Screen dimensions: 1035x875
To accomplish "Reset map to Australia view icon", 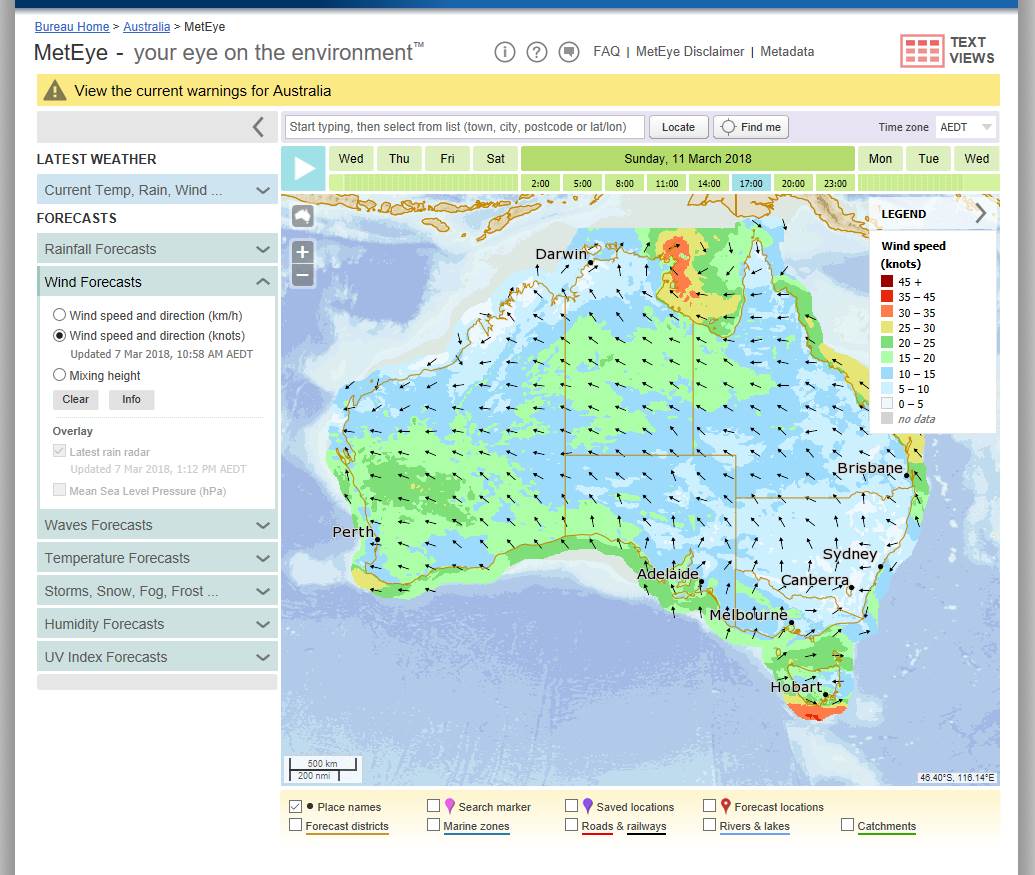I will coord(303,217).
